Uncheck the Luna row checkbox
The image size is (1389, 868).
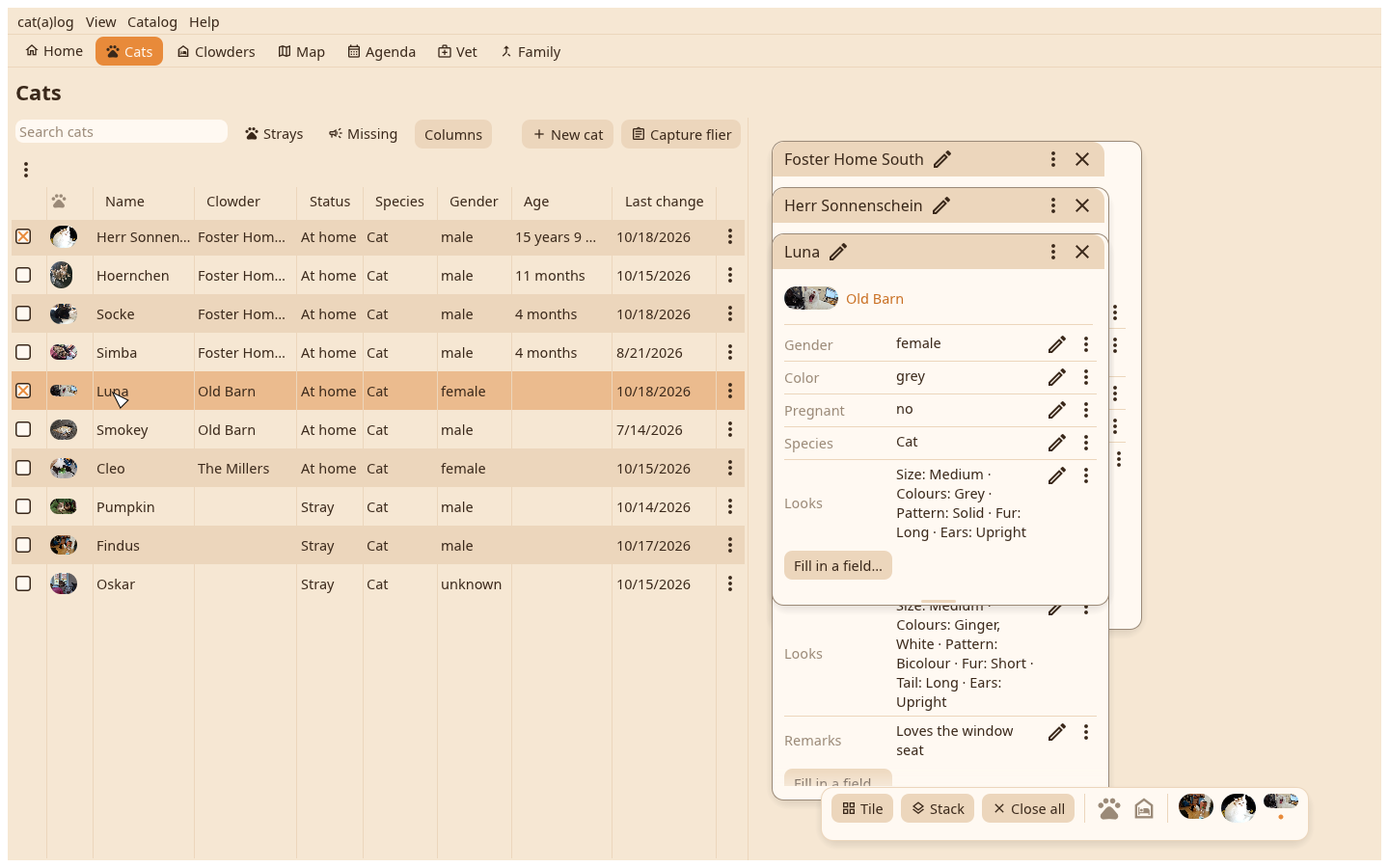(x=23, y=391)
